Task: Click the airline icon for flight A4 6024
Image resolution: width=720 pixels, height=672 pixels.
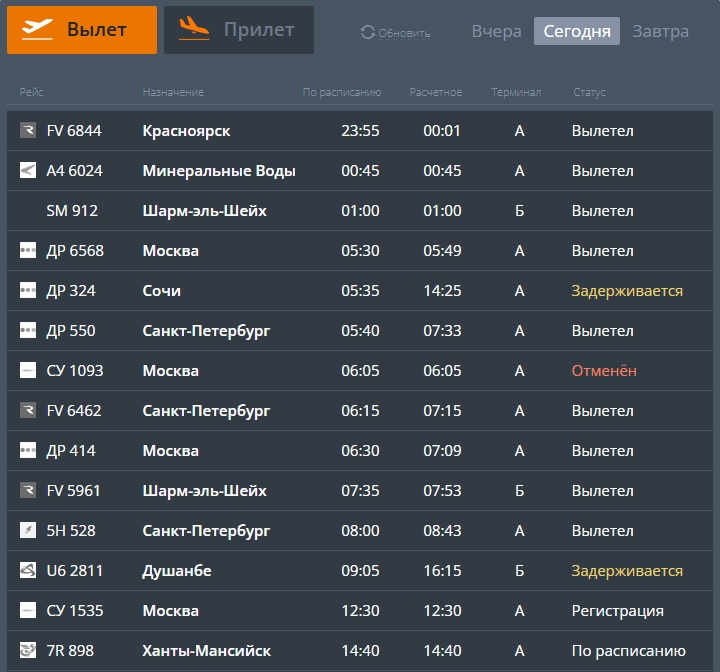Action: pos(28,171)
